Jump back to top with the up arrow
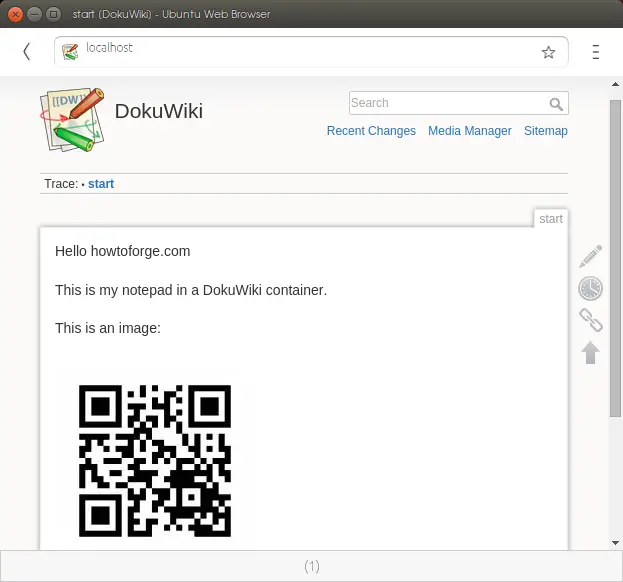 590,352
